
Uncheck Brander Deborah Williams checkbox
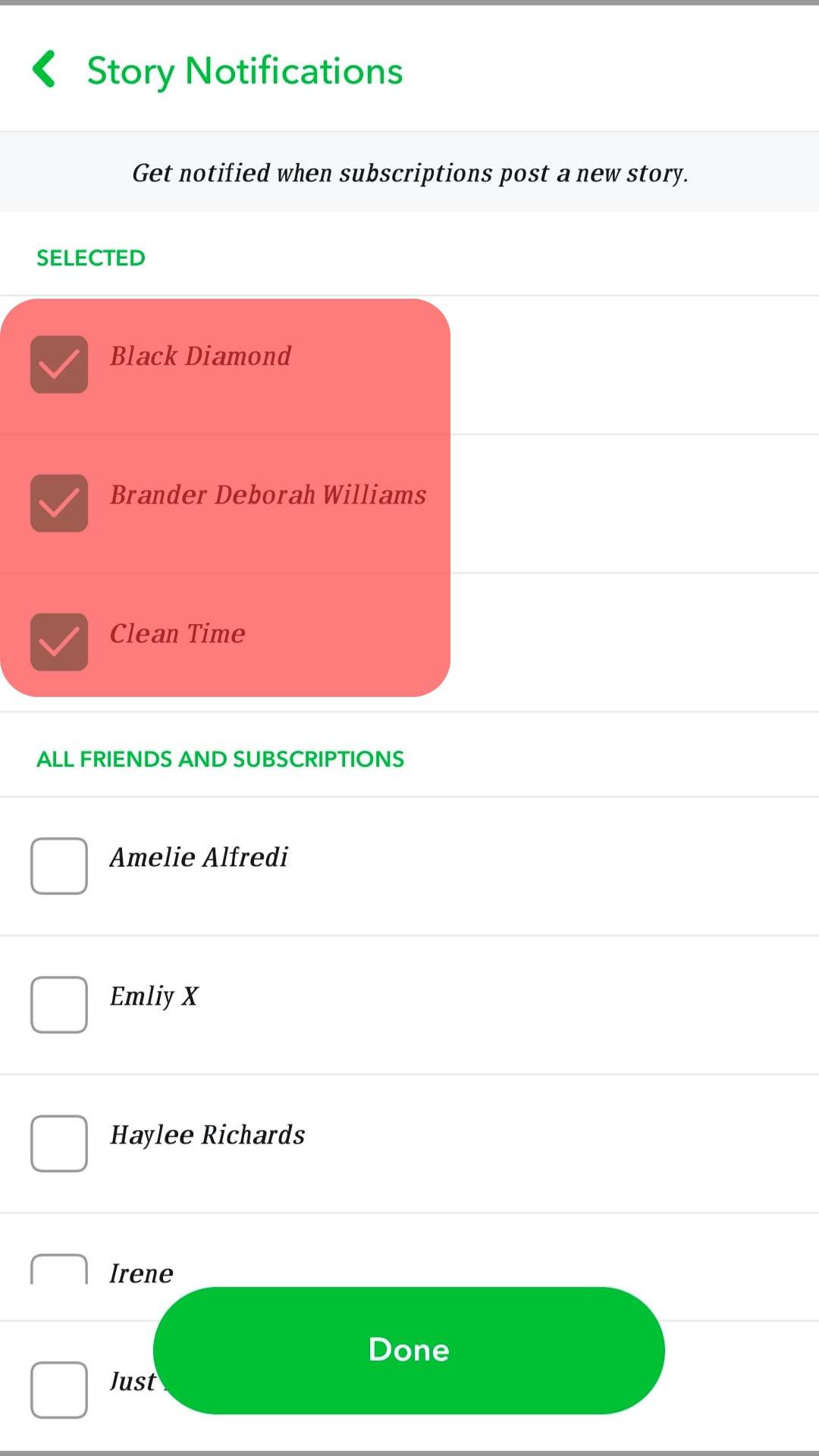point(59,503)
